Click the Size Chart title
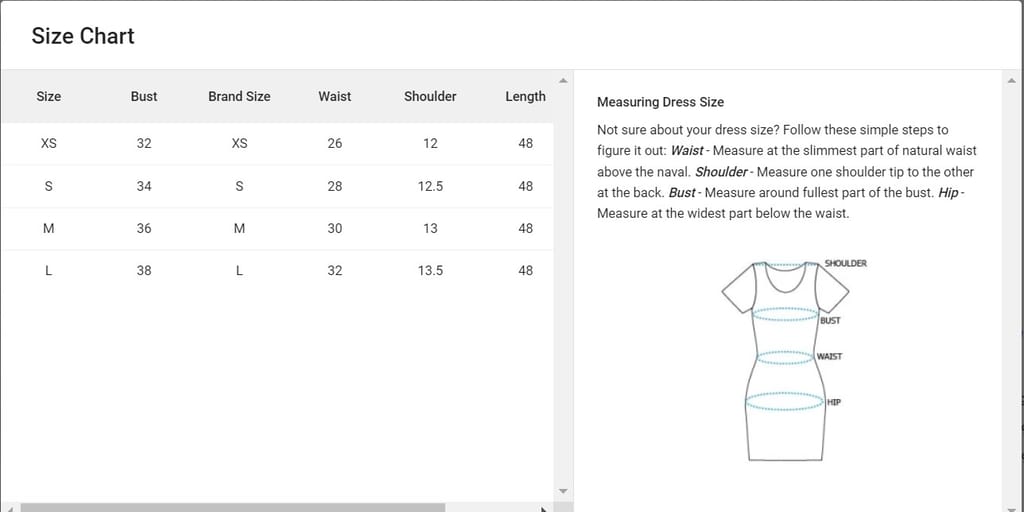 click(83, 36)
